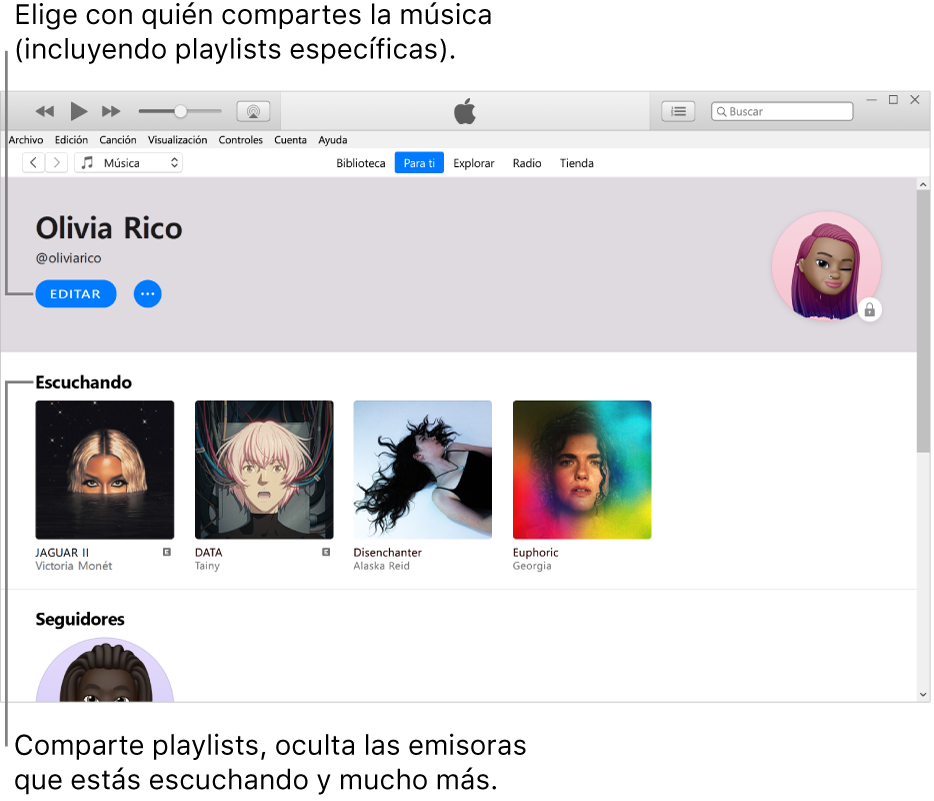This screenshot has width=934, height=801.
Task: Click the Apple logo above the tabs
Action: click(x=465, y=111)
